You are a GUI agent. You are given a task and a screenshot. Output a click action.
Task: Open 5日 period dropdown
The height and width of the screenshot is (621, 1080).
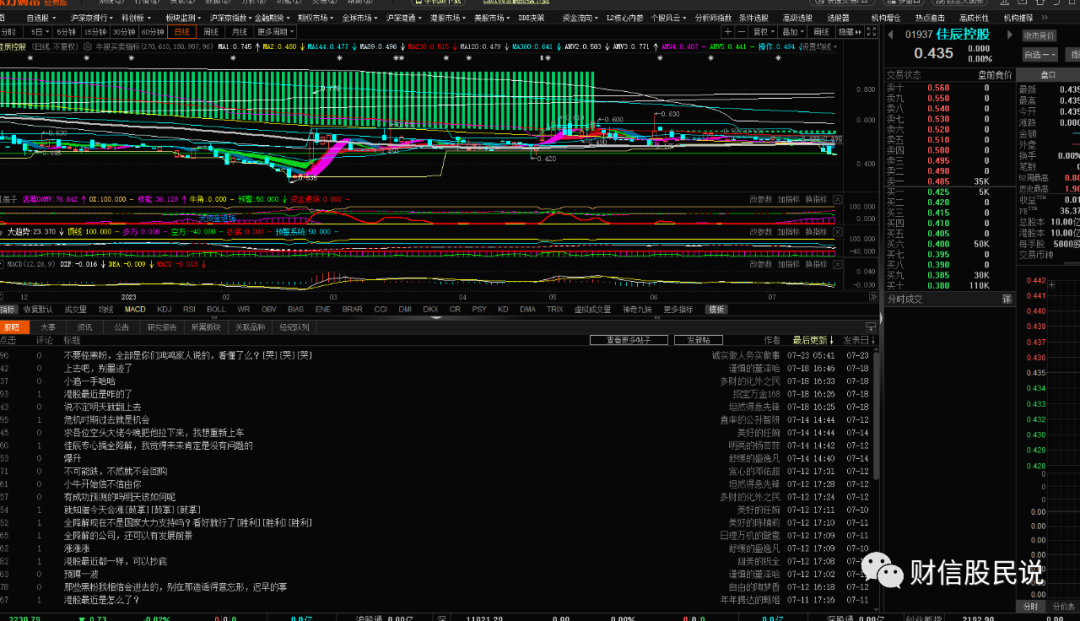39,32
